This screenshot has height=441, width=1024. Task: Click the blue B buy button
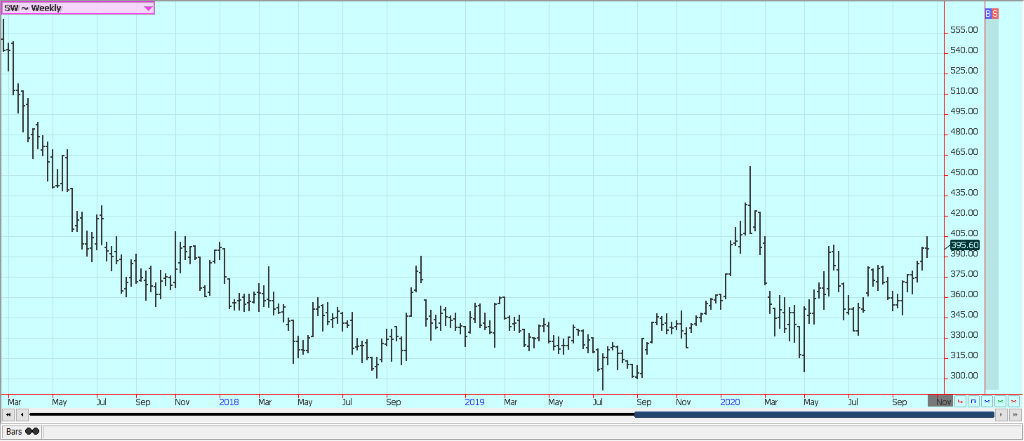click(x=988, y=13)
